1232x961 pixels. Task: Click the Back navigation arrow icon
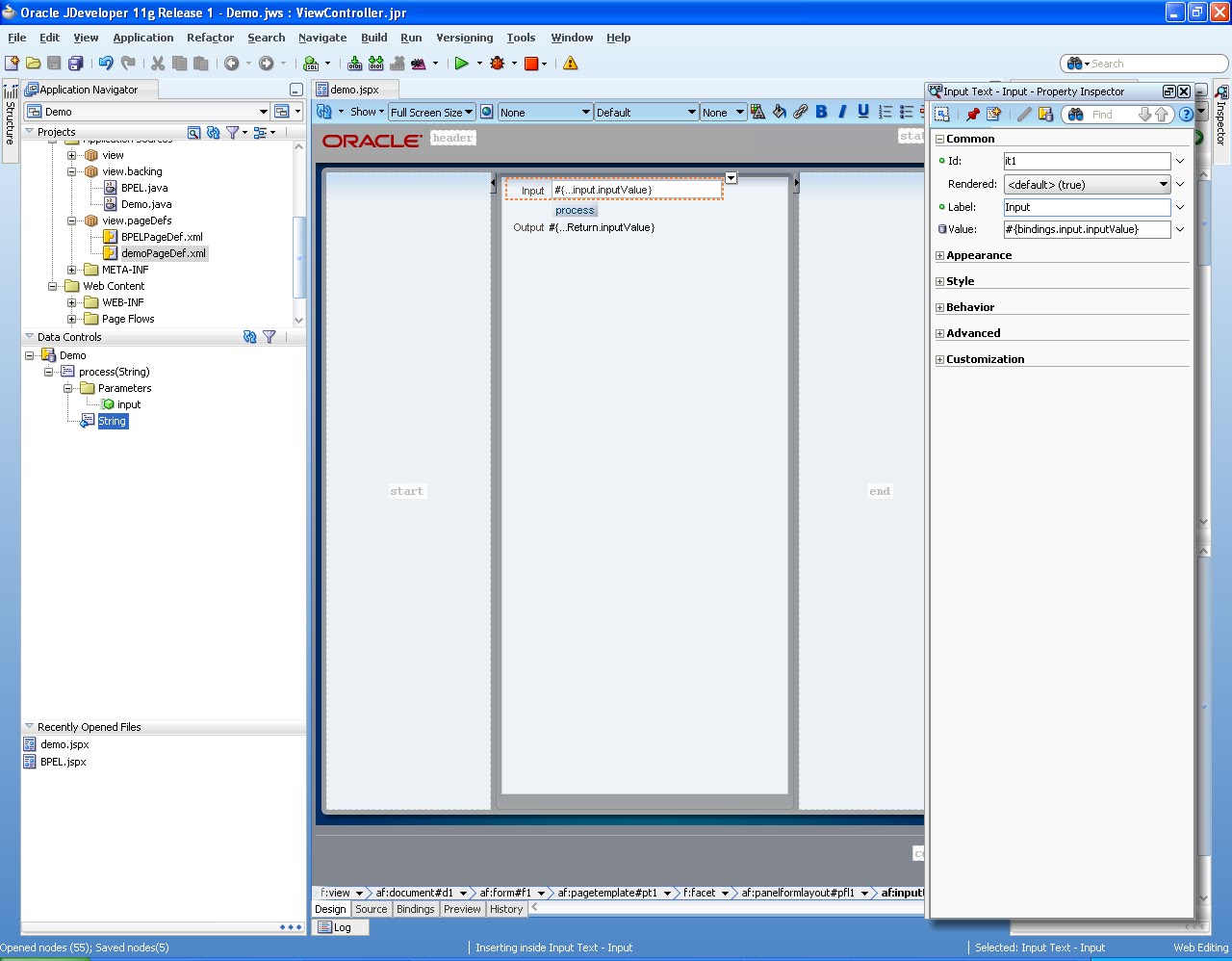coord(232,64)
